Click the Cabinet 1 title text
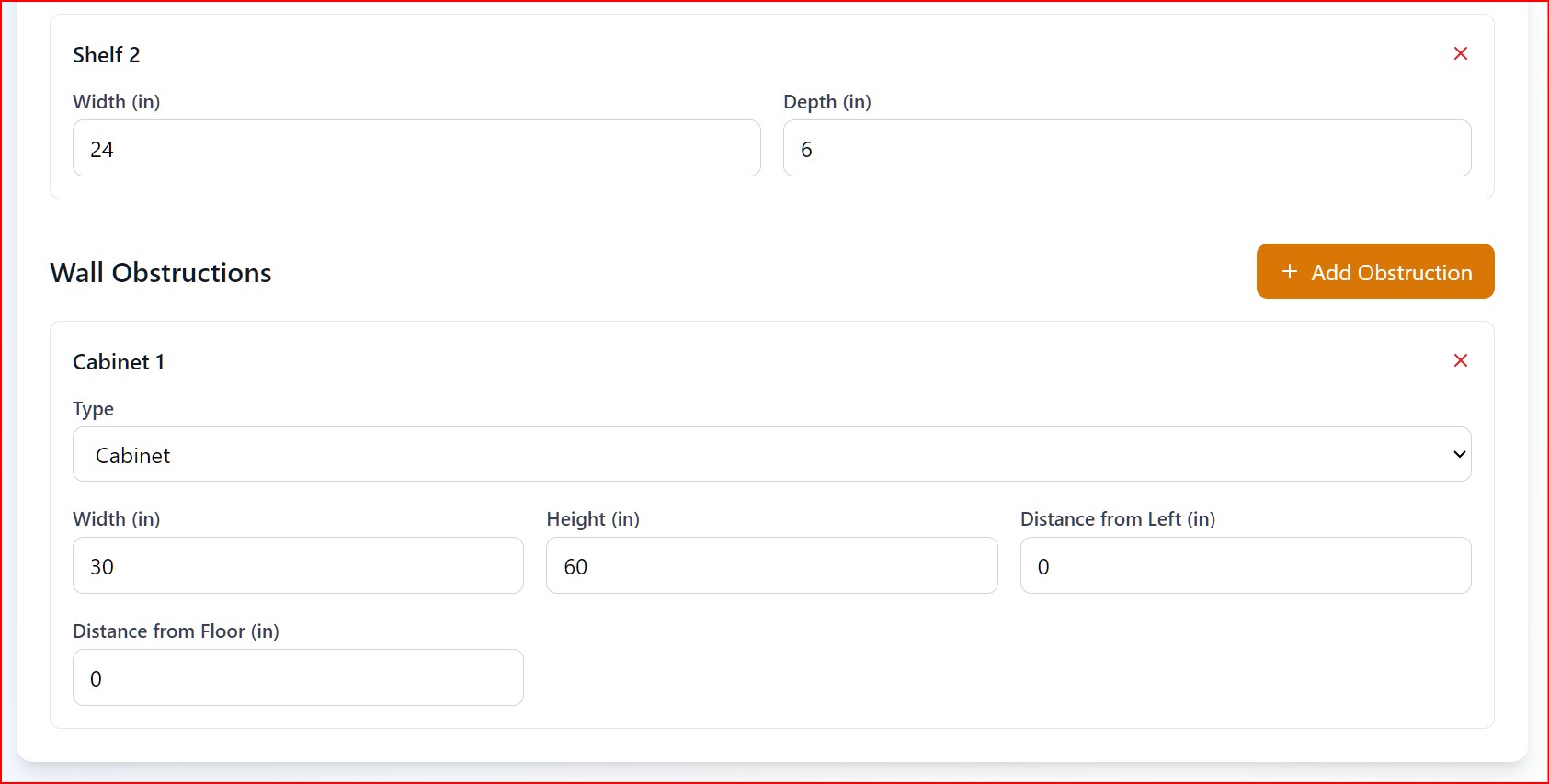This screenshot has width=1549, height=784. pos(119,362)
